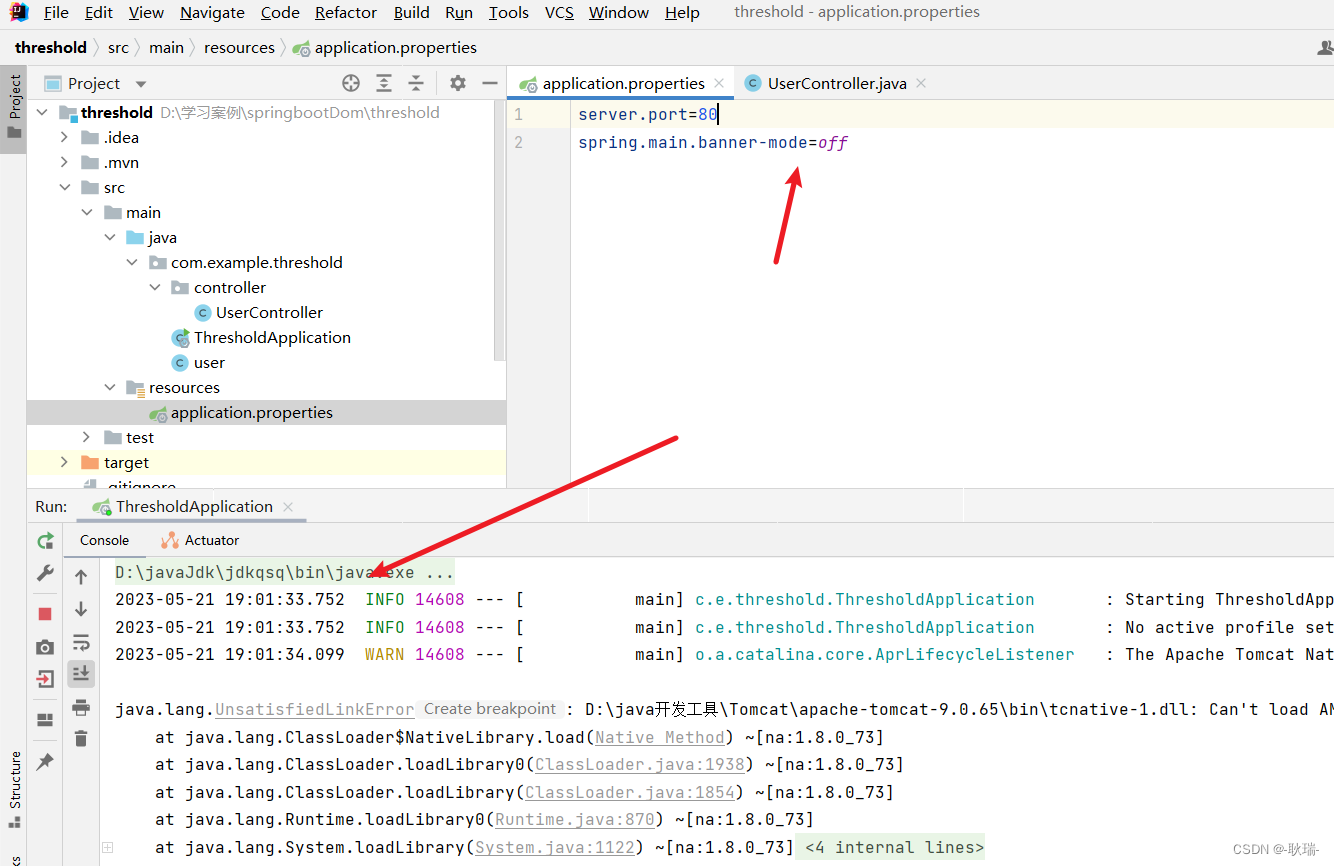This screenshot has height=866, width=1334.
Task: Pin the Run tab with the pin icon
Action: pos(45,762)
